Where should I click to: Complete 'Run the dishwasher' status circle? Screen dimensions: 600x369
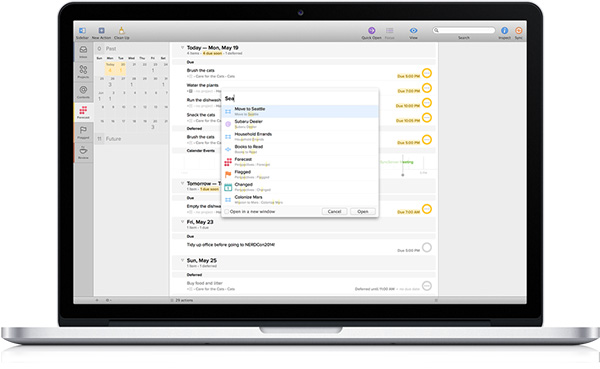427,103
